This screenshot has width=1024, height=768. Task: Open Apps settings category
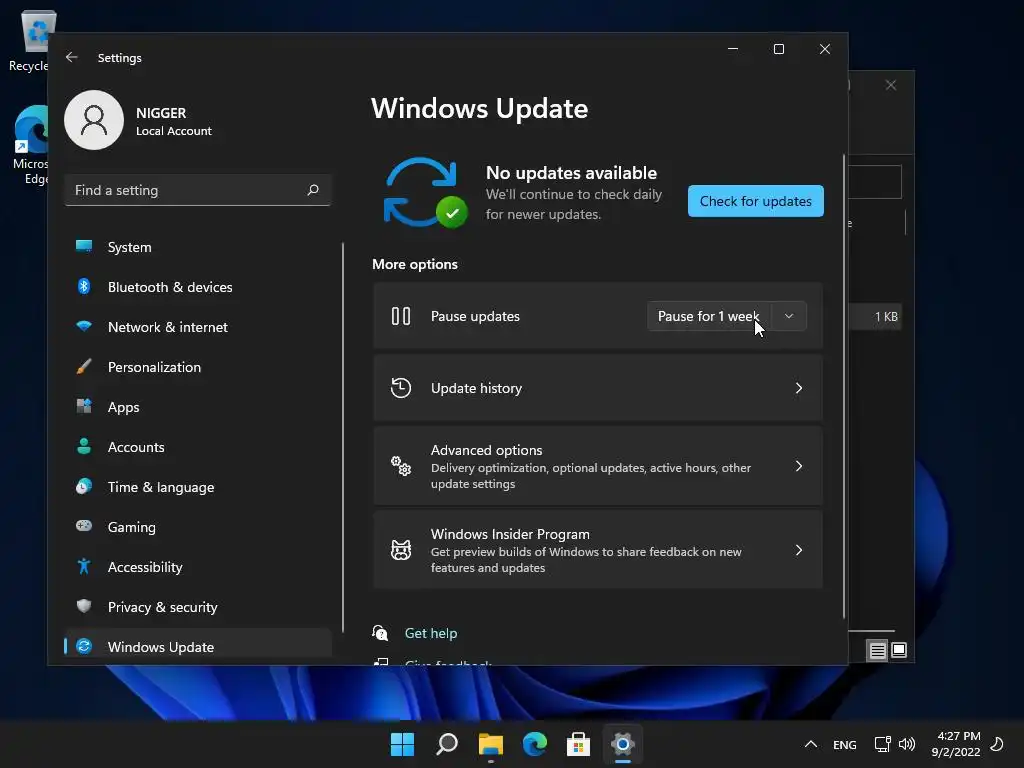(x=199, y=407)
